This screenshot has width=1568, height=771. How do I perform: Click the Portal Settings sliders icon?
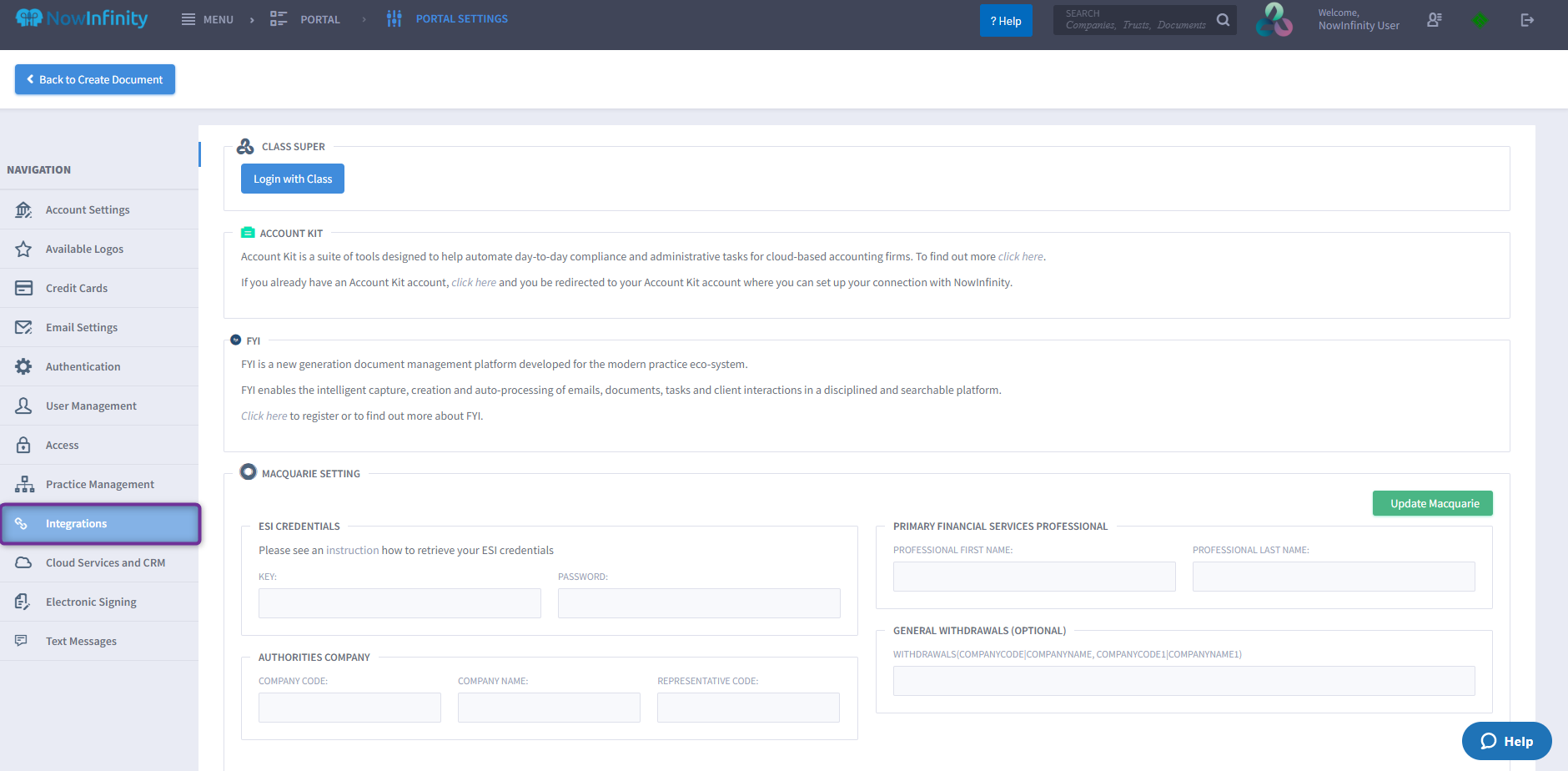pos(395,18)
